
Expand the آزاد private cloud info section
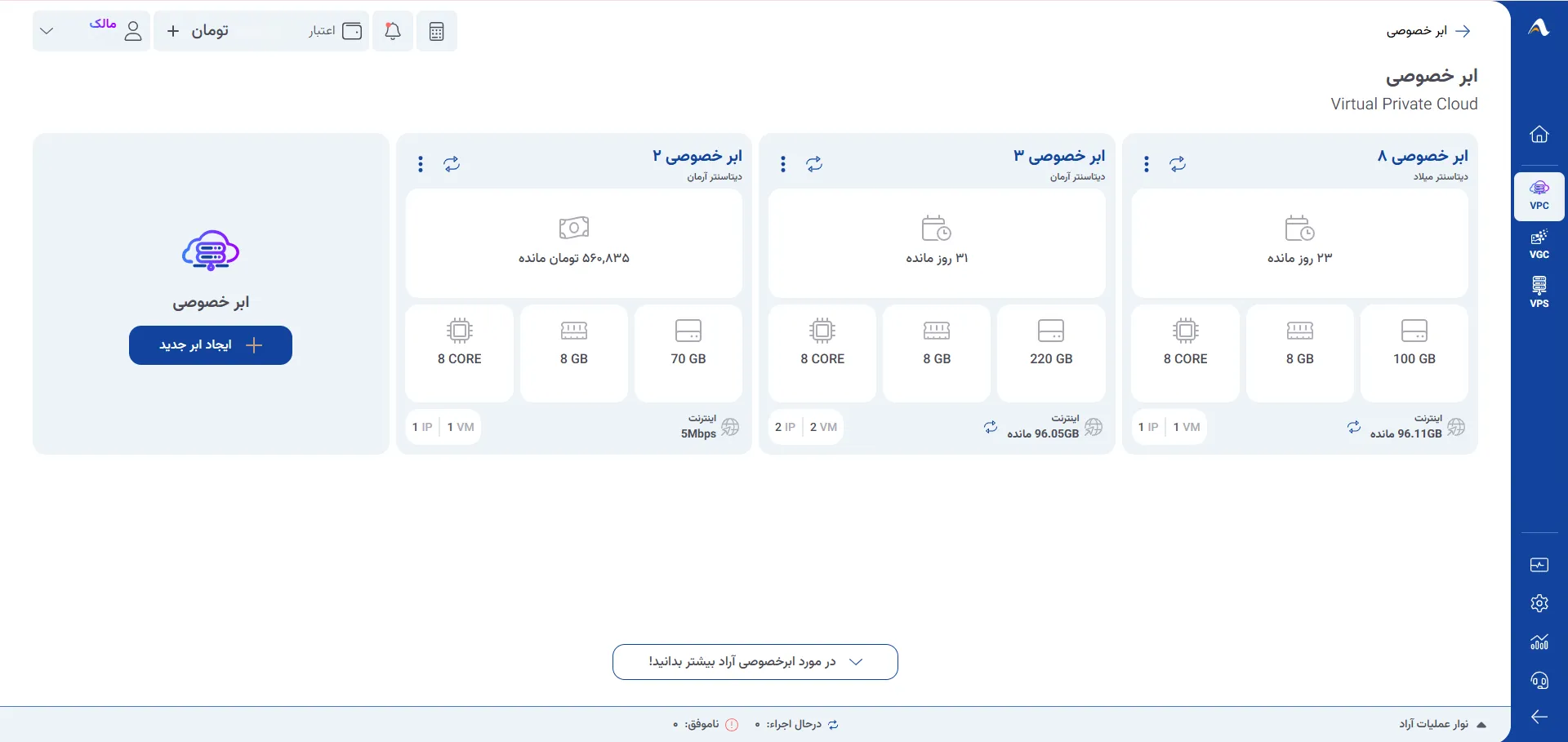(755, 662)
